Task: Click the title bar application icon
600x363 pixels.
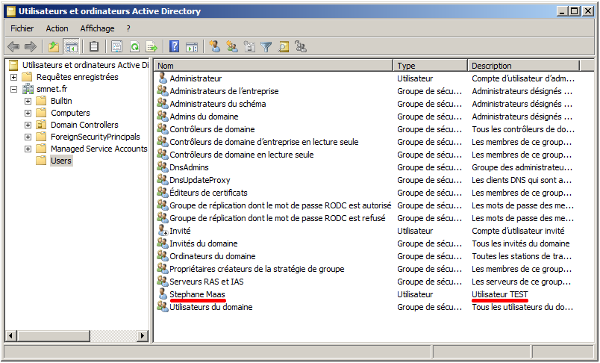Action: (11, 11)
